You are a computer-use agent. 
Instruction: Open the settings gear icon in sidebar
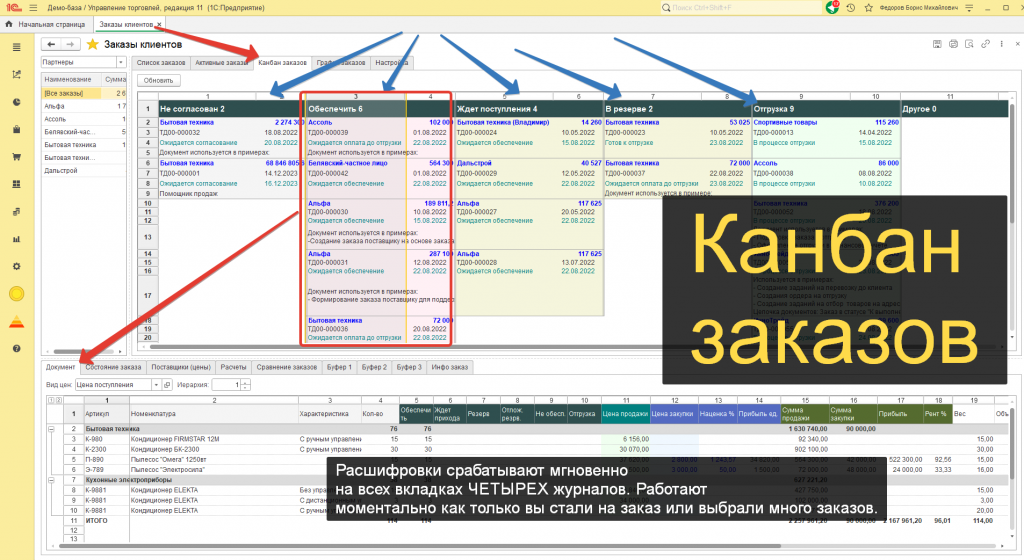point(16,266)
